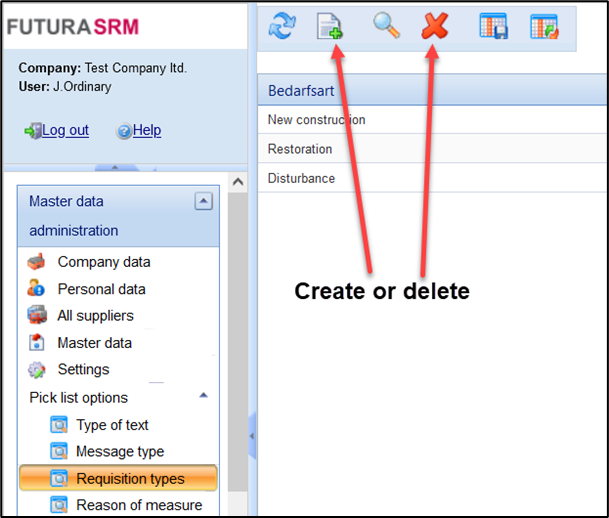609x518 pixels.
Task: Collapse the Master data administration panel
Action: pos(203,202)
